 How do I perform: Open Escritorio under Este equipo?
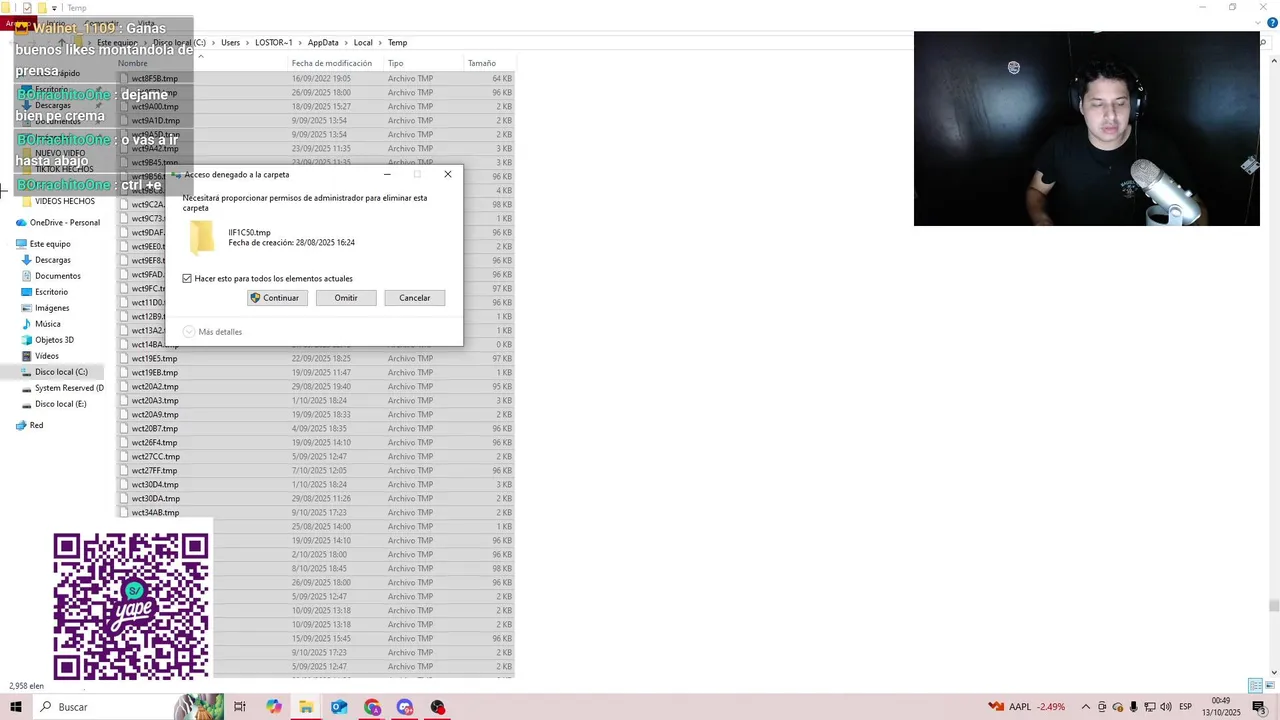(x=45, y=292)
